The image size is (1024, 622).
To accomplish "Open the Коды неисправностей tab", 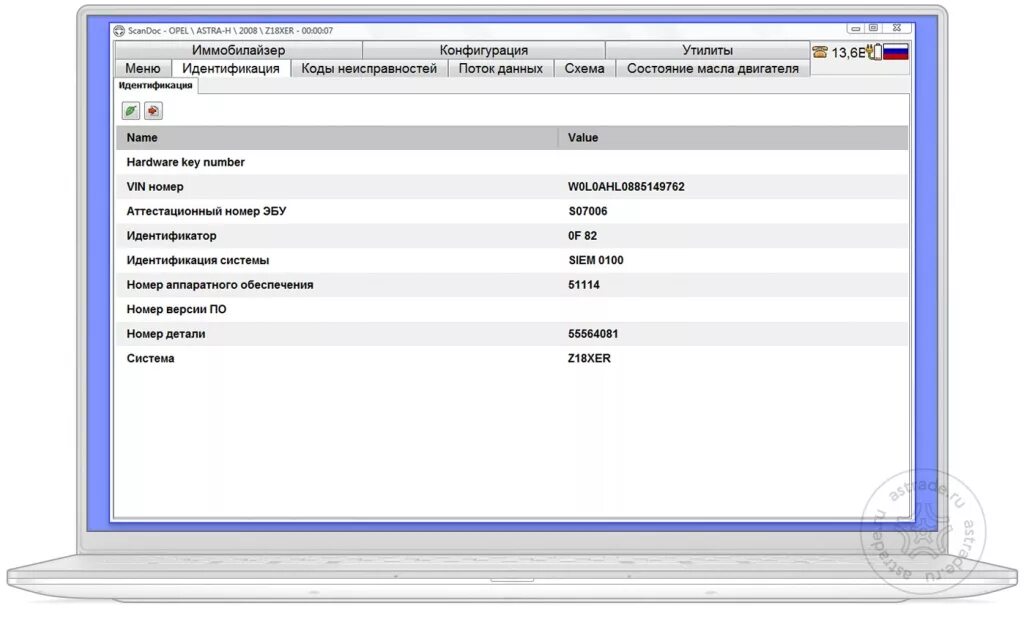I will [x=369, y=68].
